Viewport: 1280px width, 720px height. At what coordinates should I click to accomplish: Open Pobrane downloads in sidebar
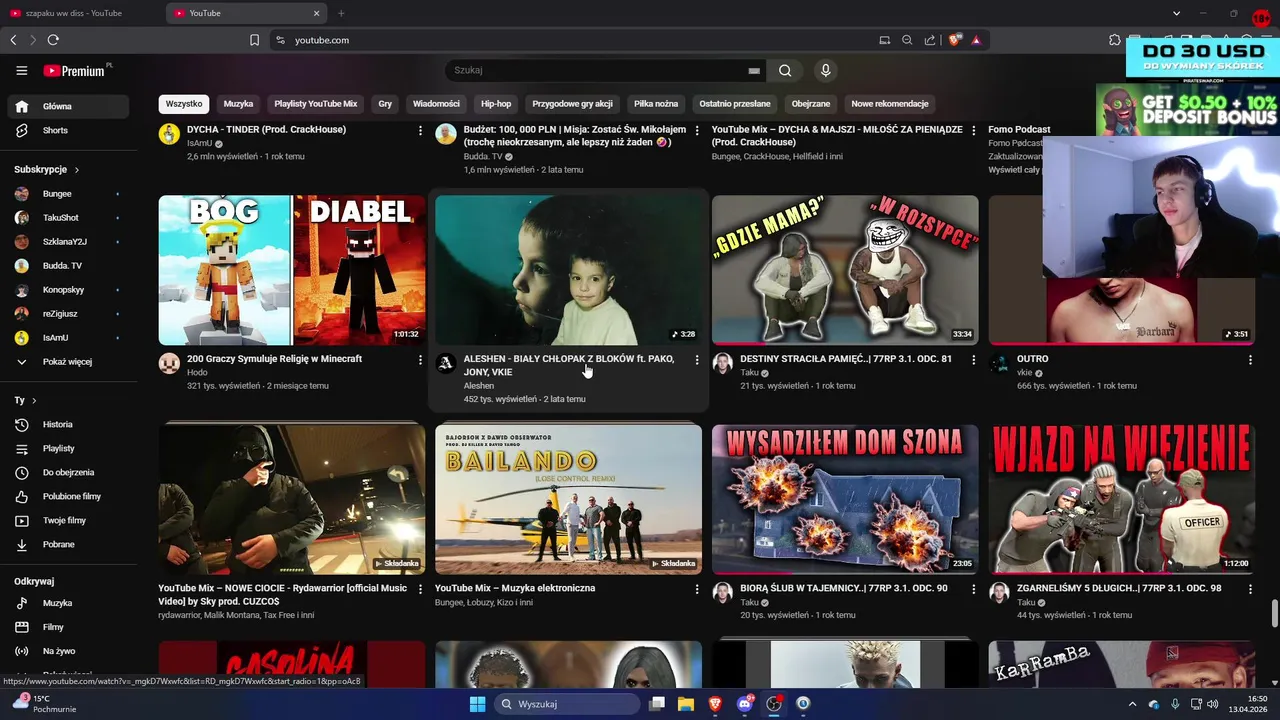click(x=68, y=544)
